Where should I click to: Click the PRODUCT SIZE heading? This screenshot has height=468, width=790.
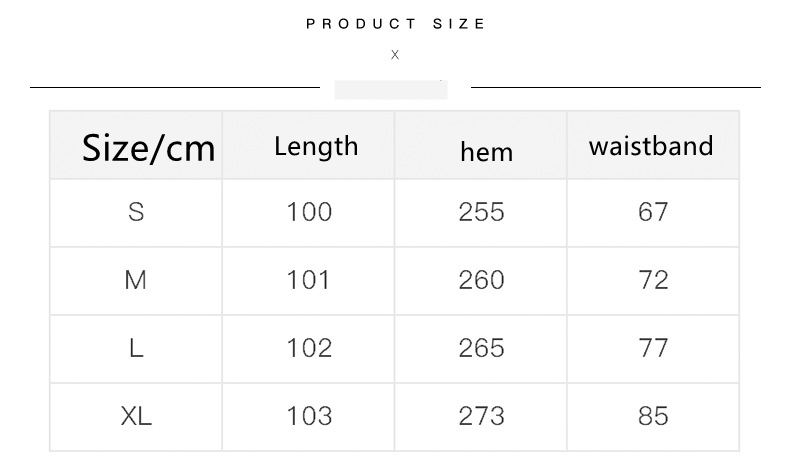click(x=396, y=24)
